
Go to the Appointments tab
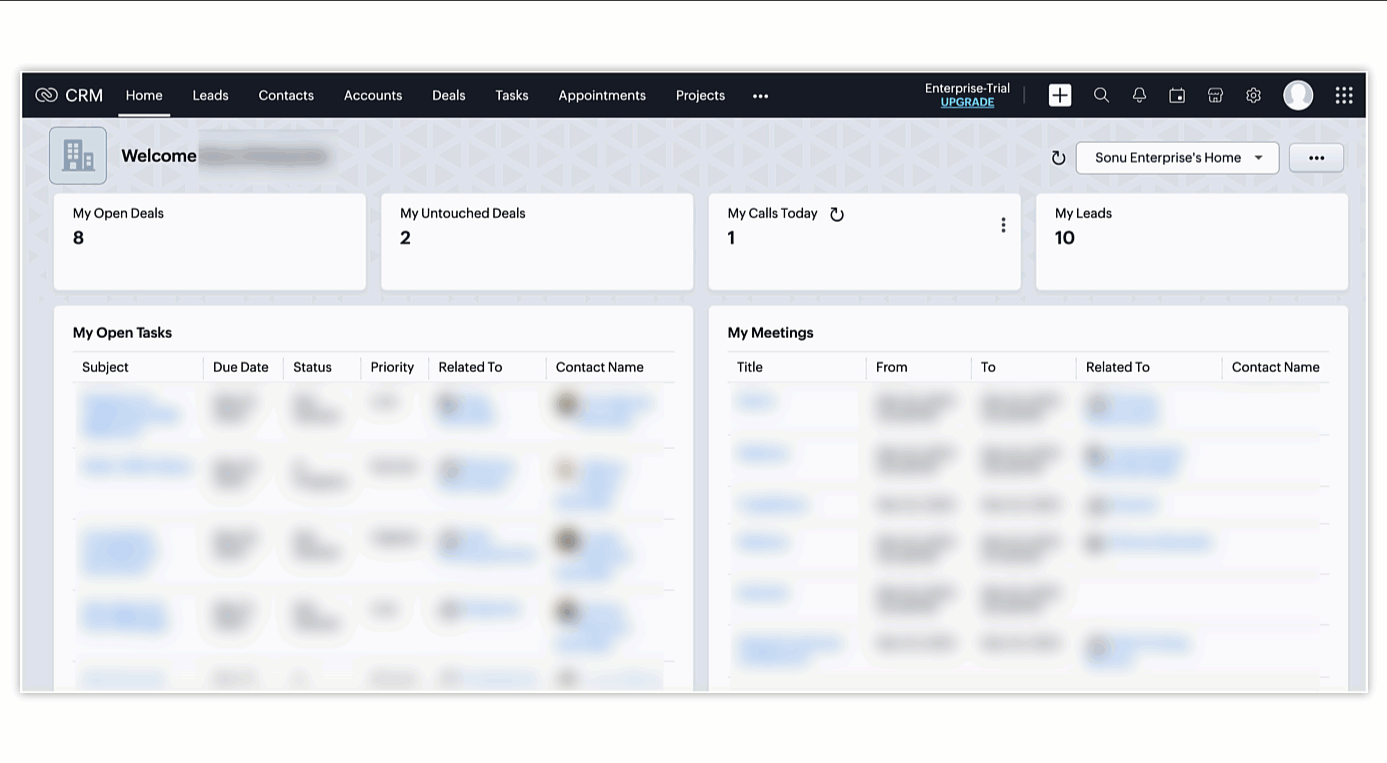602,95
